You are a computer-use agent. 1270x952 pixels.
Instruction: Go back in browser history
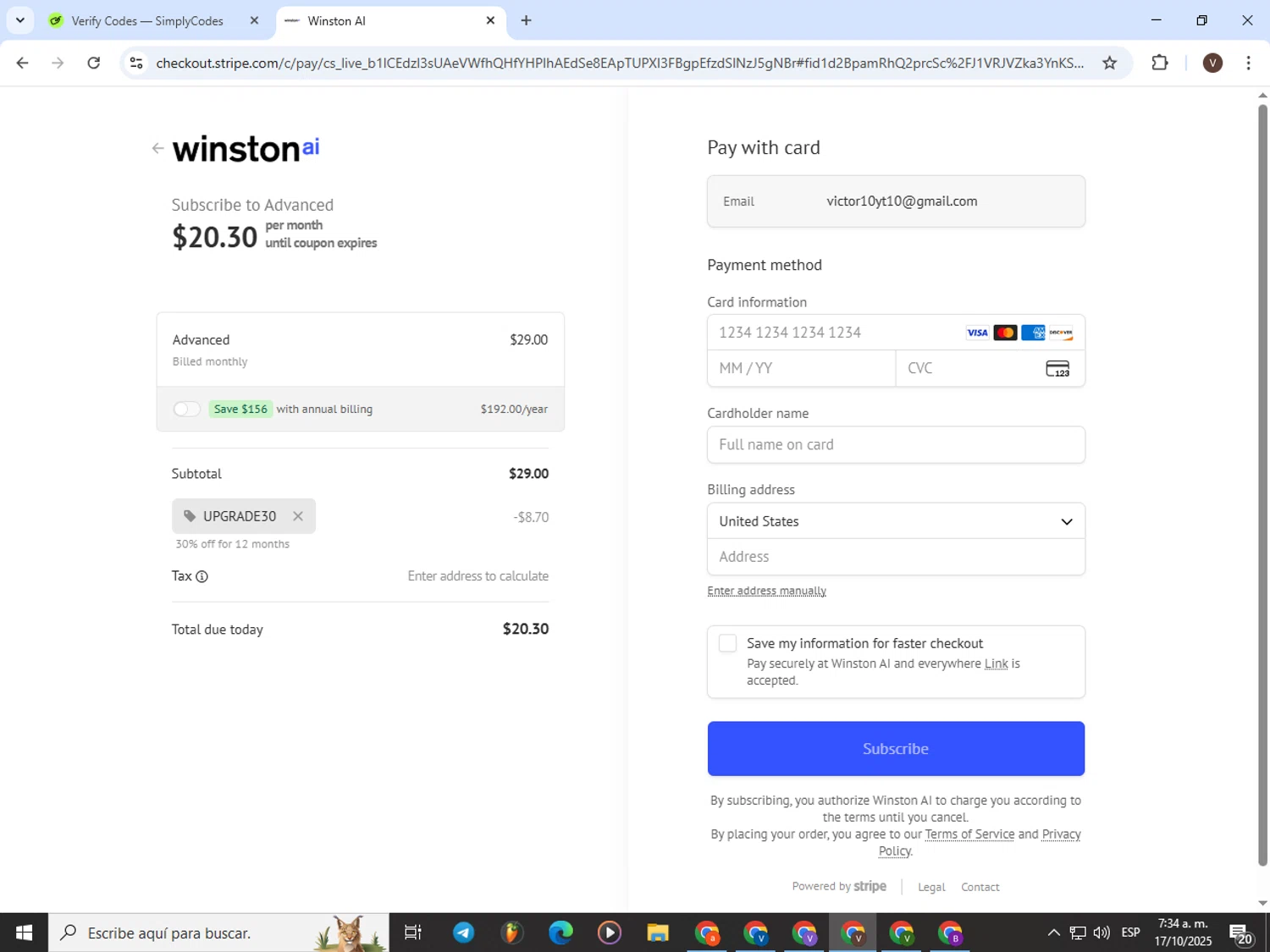(23, 63)
